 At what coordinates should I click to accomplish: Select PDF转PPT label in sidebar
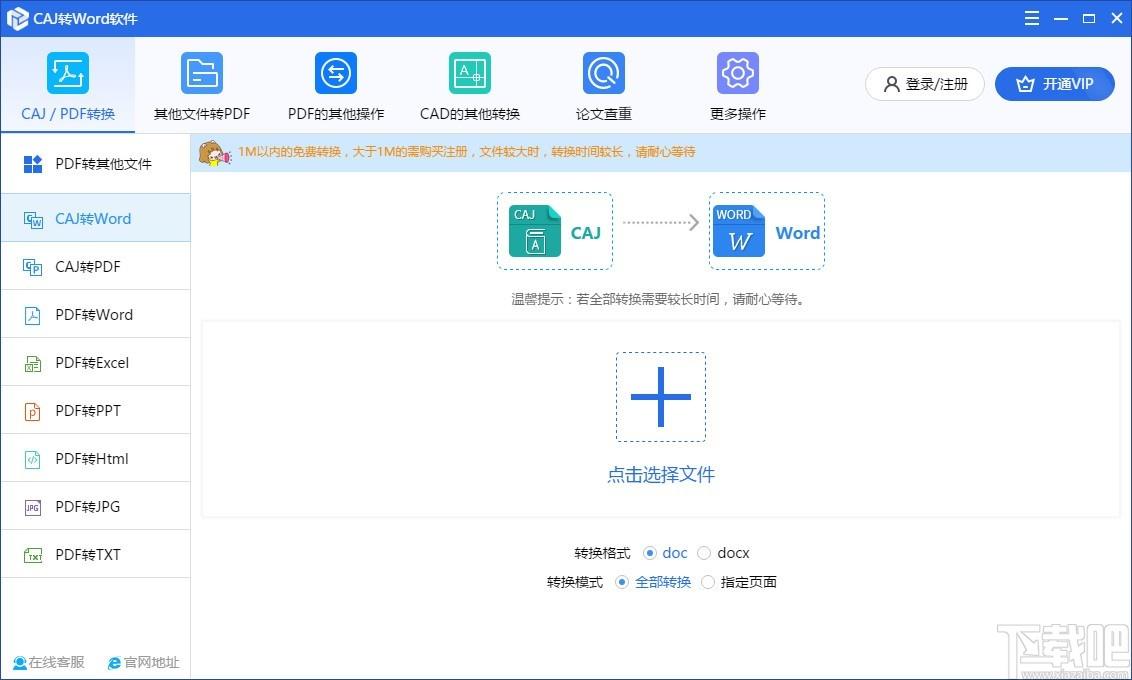pyautogui.click(x=88, y=411)
